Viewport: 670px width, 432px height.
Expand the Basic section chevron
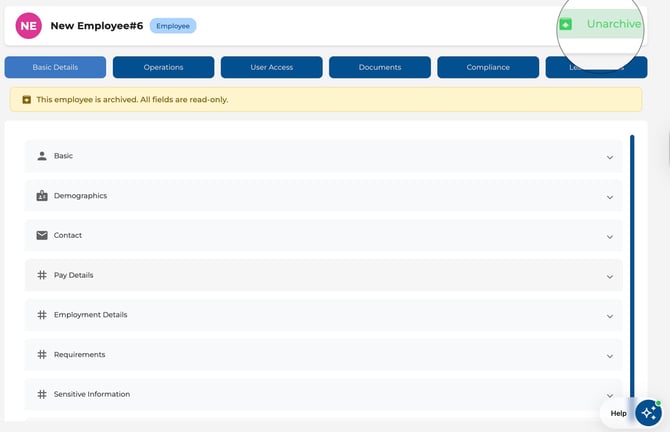pyautogui.click(x=610, y=157)
